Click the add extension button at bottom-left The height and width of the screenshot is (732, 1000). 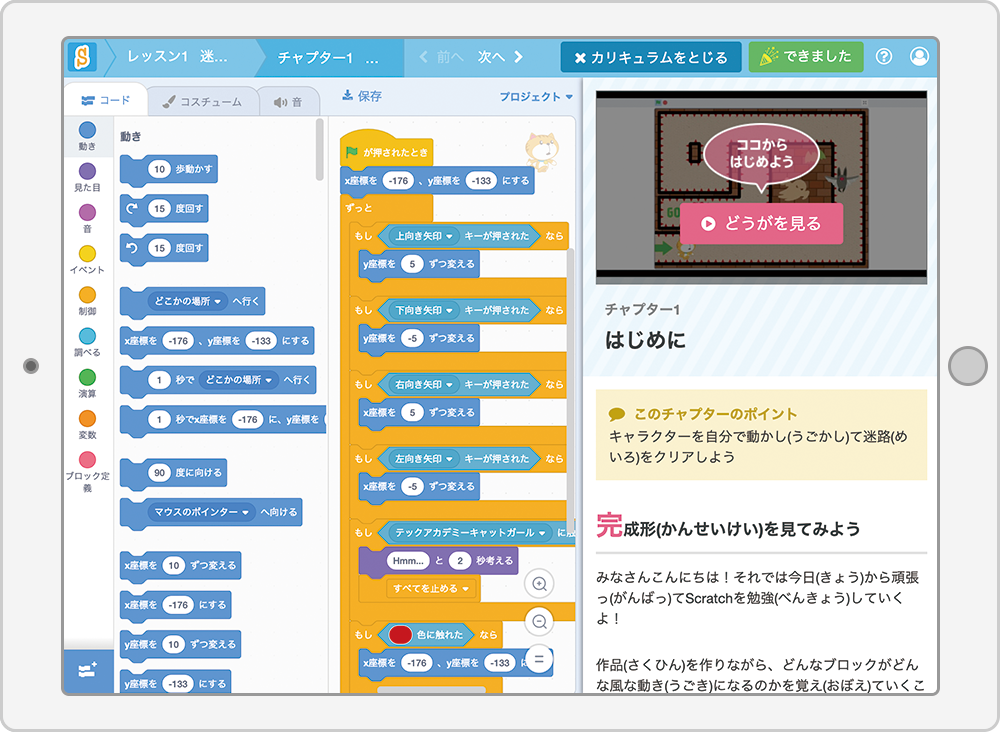tap(88, 671)
